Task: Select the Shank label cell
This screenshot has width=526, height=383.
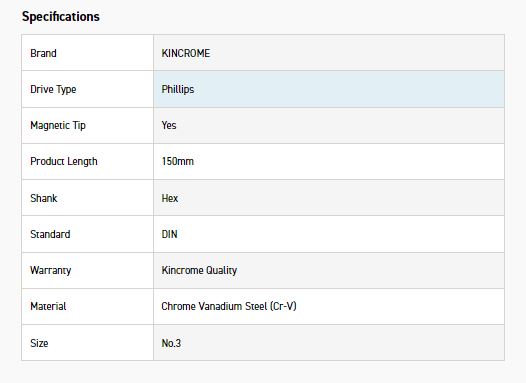Action: pos(88,198)
